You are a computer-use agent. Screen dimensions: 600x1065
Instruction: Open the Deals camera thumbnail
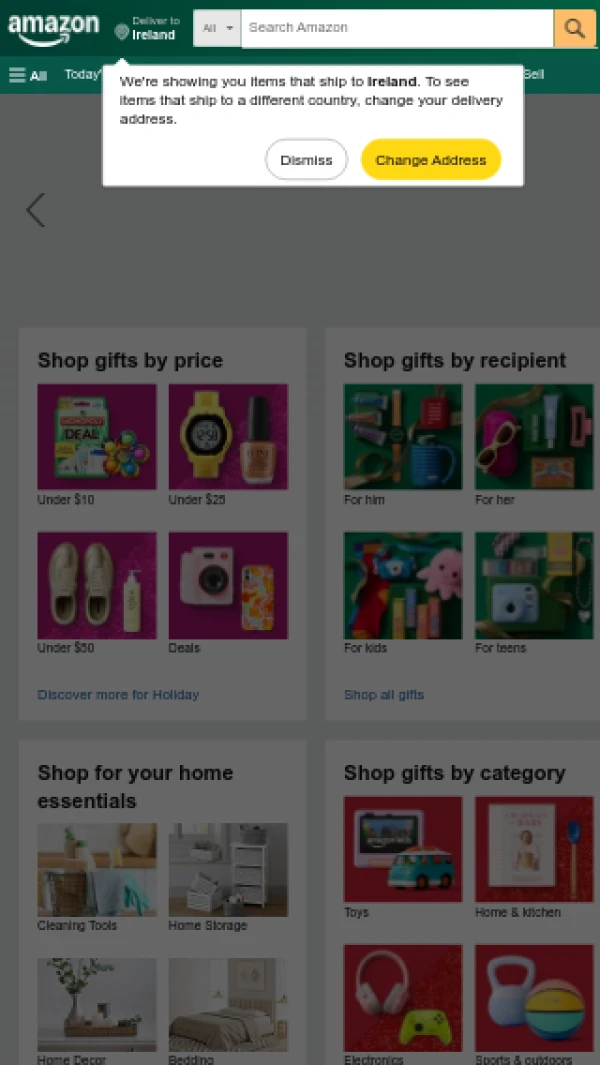click(x=228, y=585)
